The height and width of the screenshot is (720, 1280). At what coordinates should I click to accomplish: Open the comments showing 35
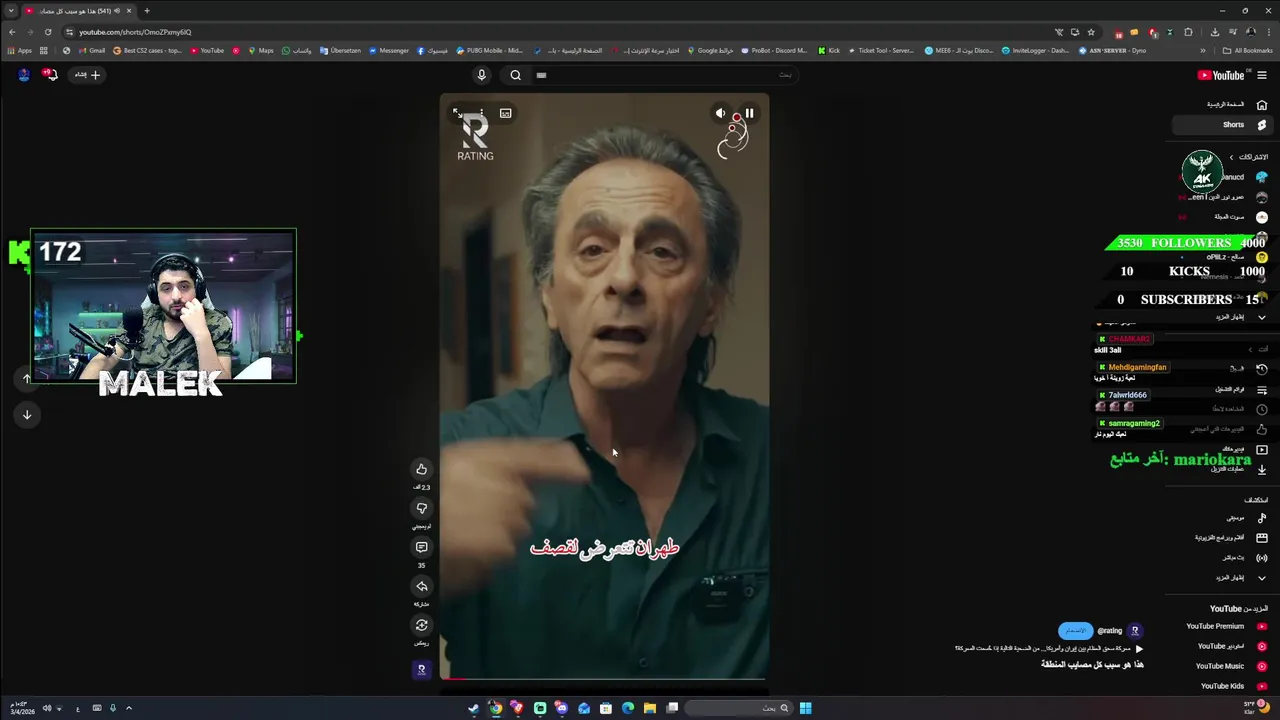click(x=421, y=547)
